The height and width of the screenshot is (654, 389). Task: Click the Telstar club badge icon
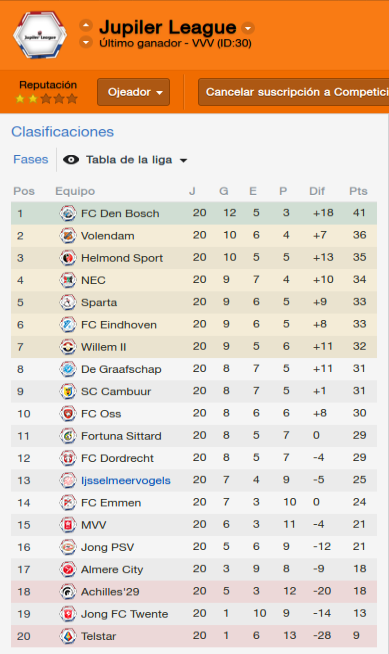(x=68, y=636)
